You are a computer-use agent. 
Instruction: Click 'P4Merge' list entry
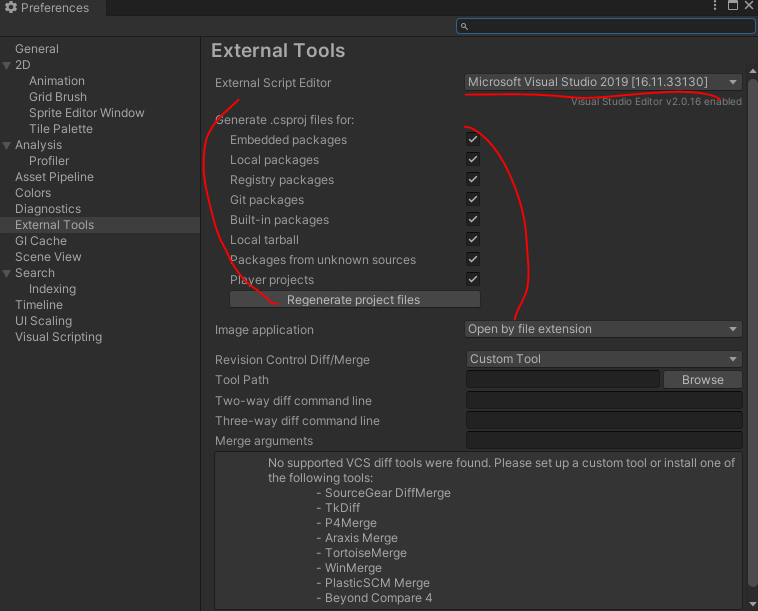pos(350,523)
